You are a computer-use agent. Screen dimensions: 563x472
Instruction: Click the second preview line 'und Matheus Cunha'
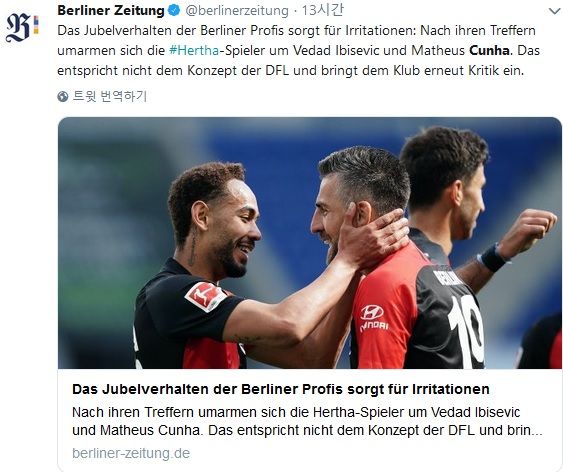pyautogui.click(x=307, y=430)
